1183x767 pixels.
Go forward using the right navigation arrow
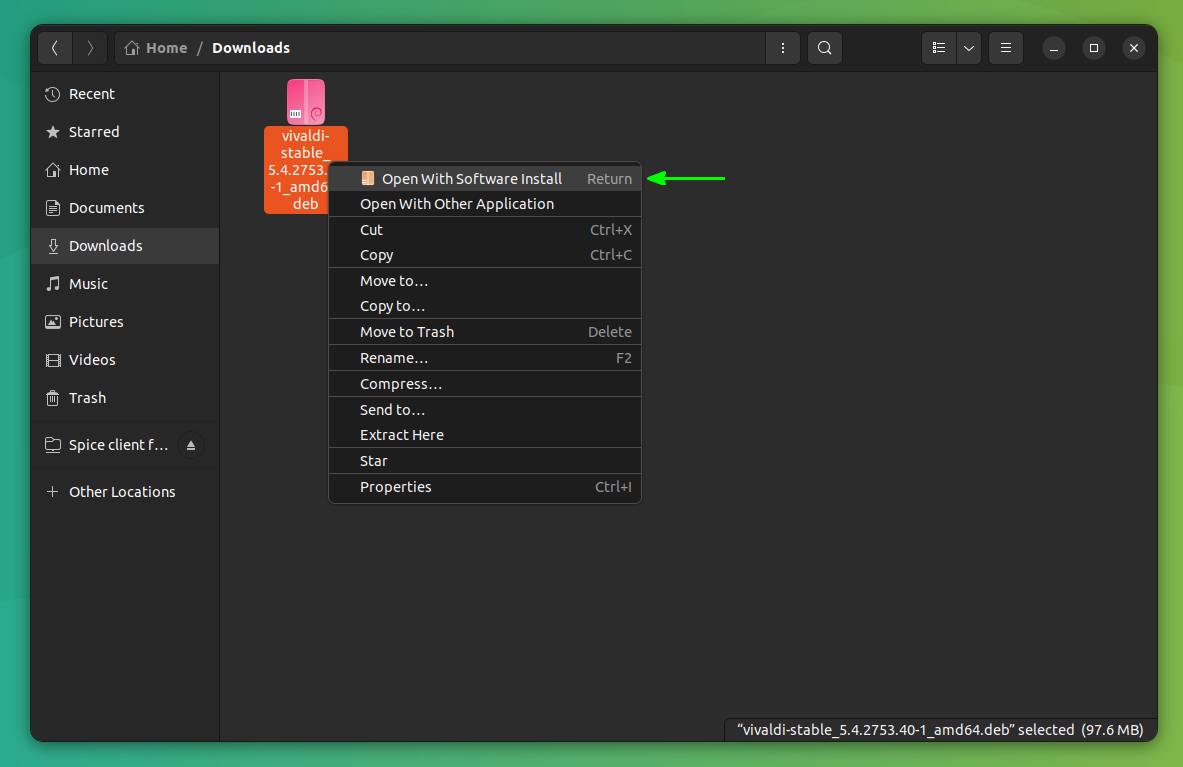(89, 47)
